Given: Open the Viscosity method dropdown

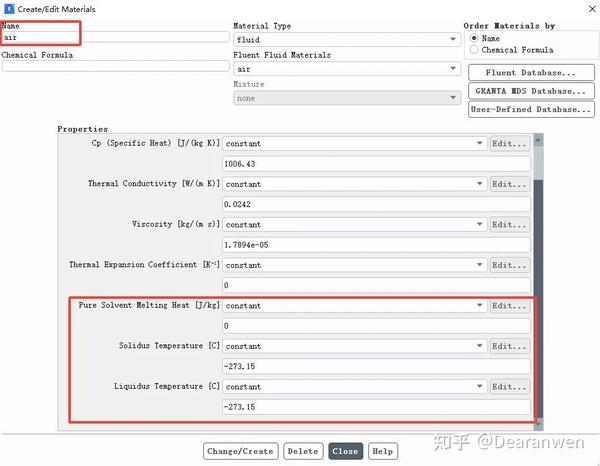Looking at the screenshot, I should coord(354,225).
